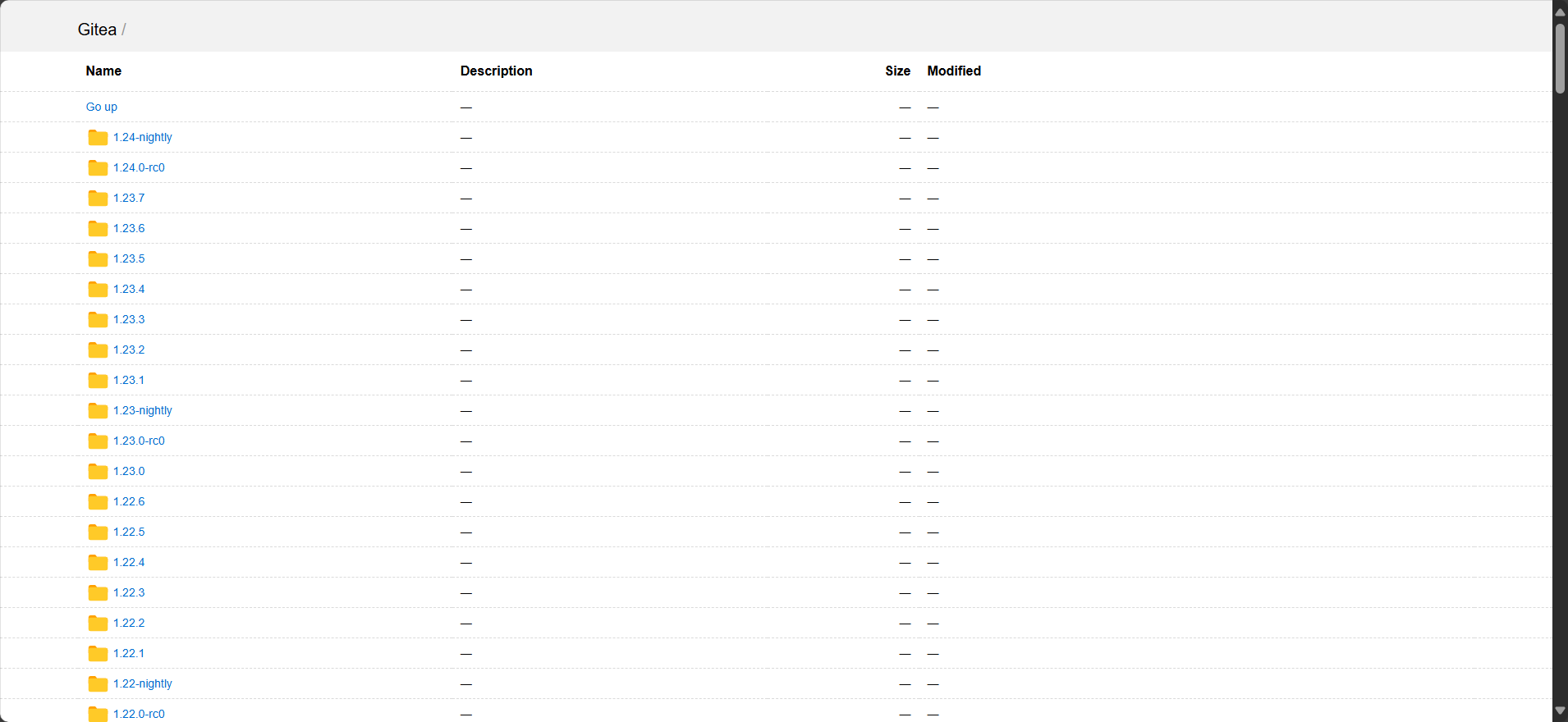
Task: Open the 1.23.2 version link
Action: (129, 350)
